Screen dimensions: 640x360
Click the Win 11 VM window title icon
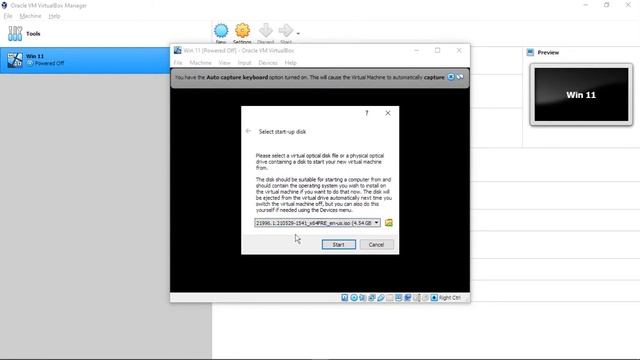point(178,50)
